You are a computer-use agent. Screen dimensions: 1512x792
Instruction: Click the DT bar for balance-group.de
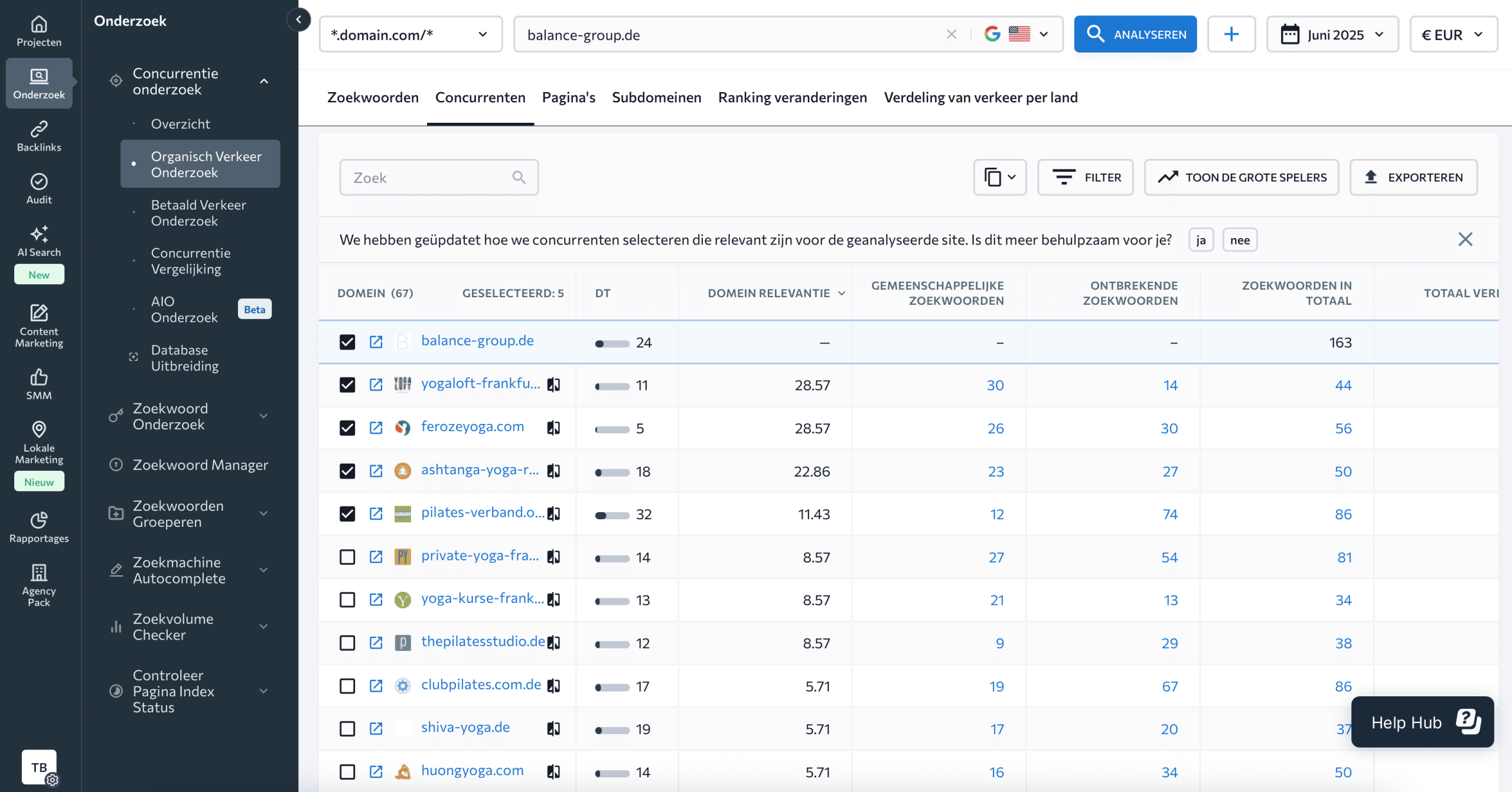click(612, 343)
